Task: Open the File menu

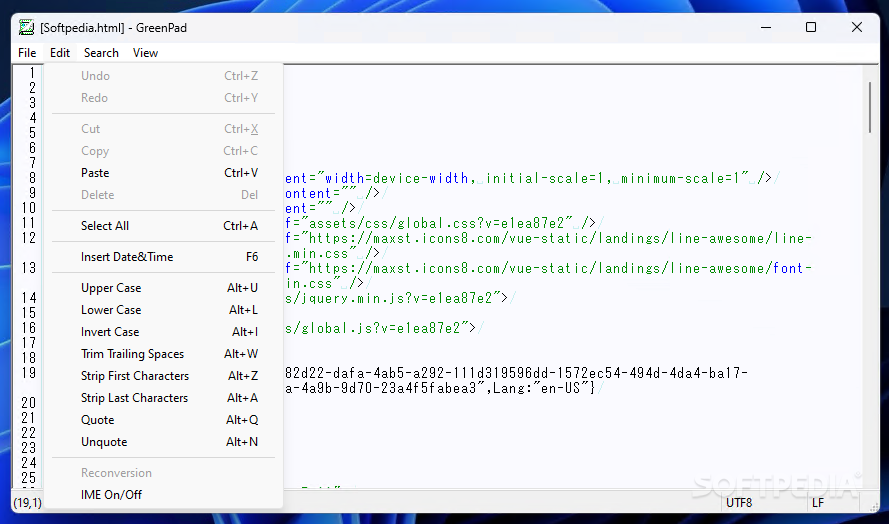Action: coord(27,53)
